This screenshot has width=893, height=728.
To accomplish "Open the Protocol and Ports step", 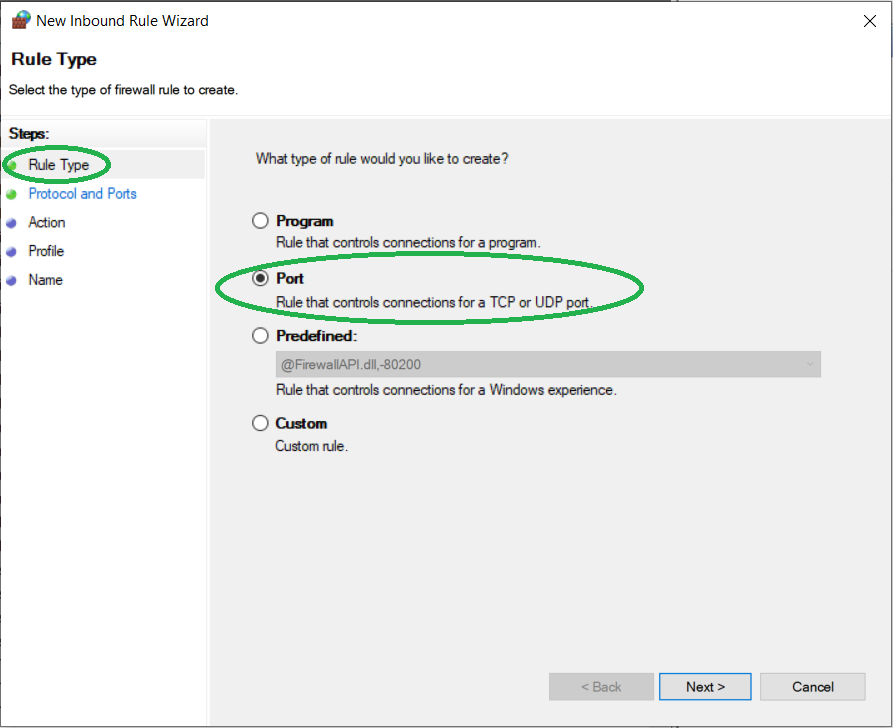I will tap(83, 194).
